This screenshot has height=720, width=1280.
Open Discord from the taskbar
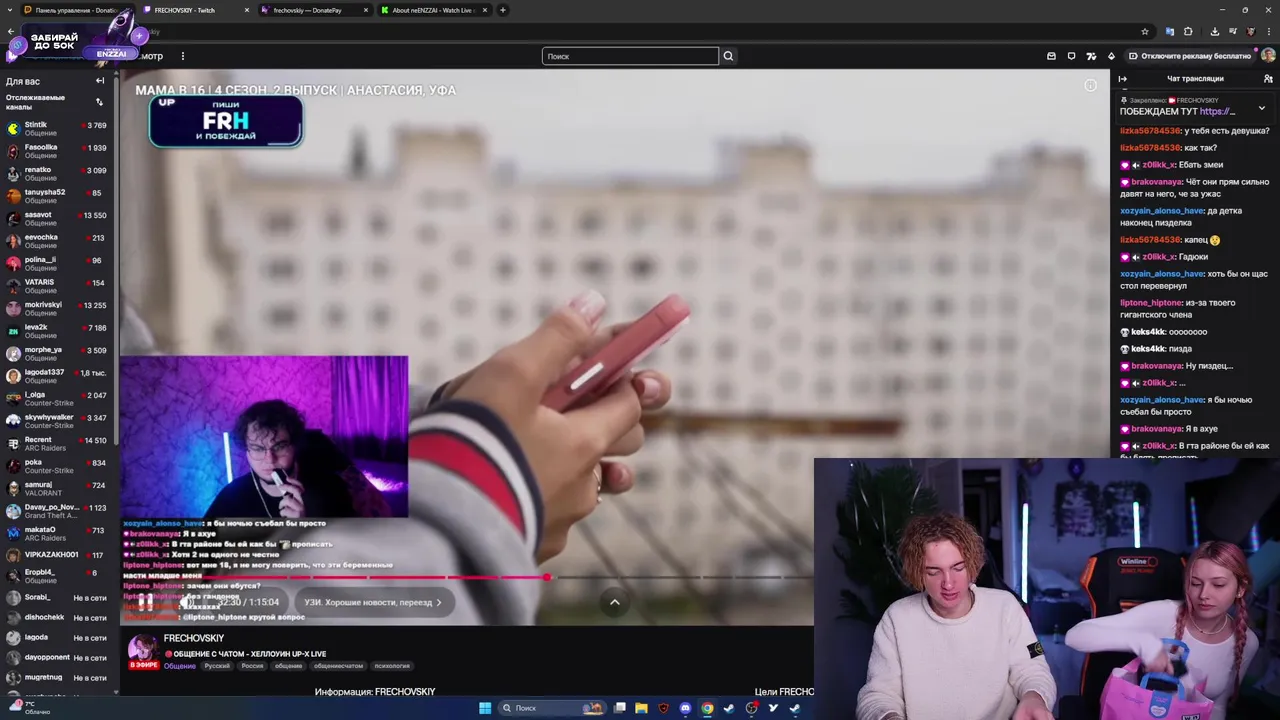tap(685, 708)
